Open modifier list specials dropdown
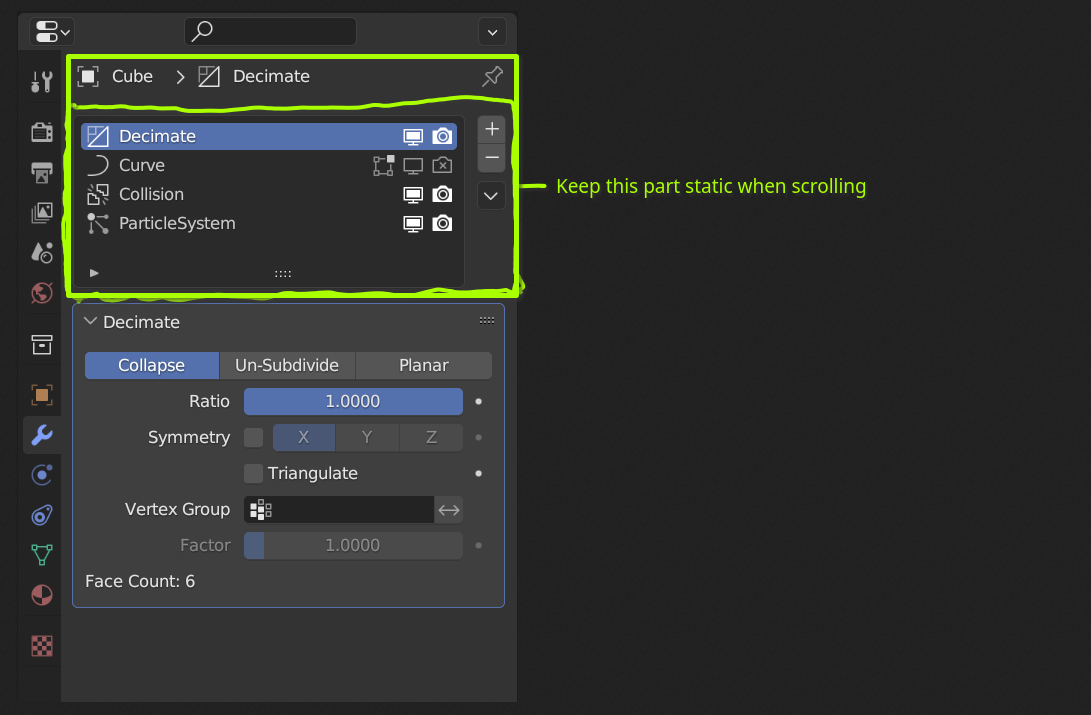 pyautogui.click(x=491, y=195)
